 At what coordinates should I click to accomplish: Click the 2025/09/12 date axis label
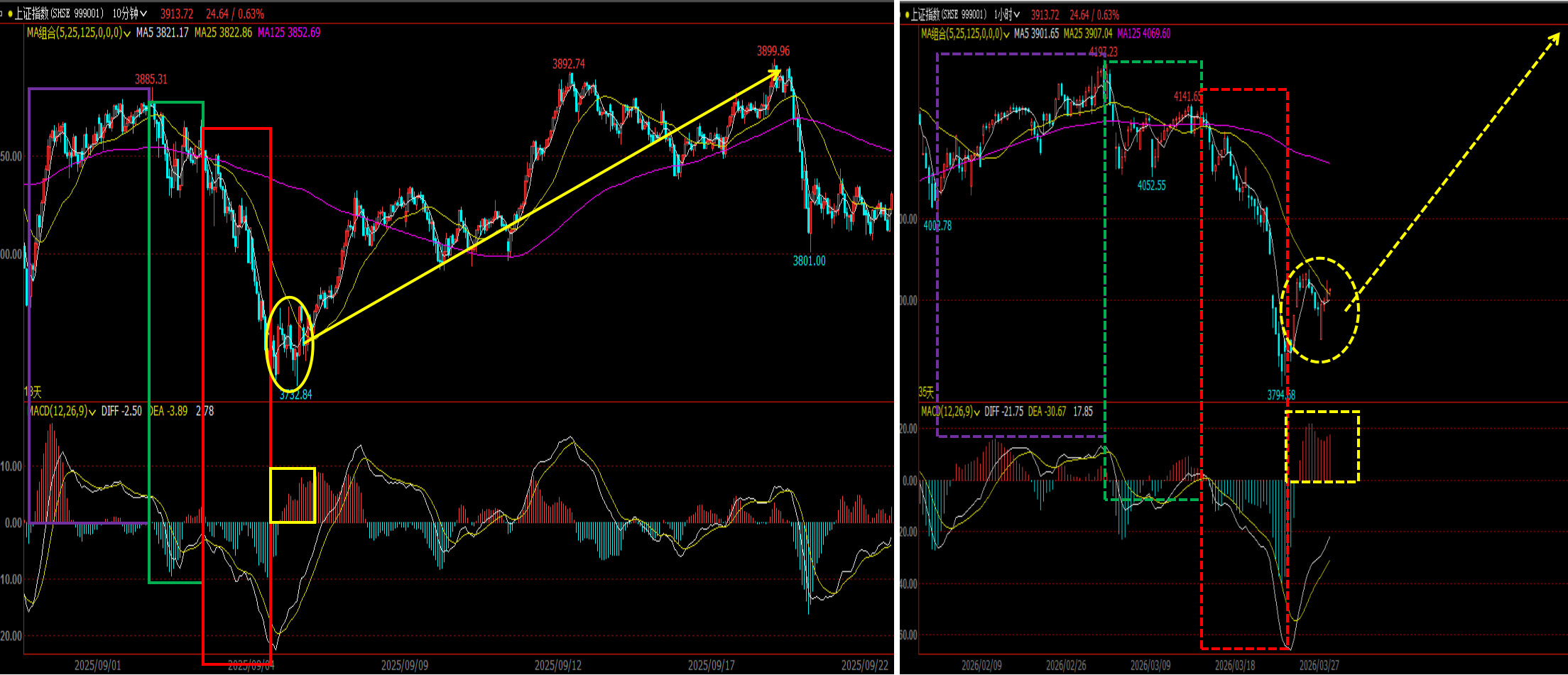click(x=558, y=665)
